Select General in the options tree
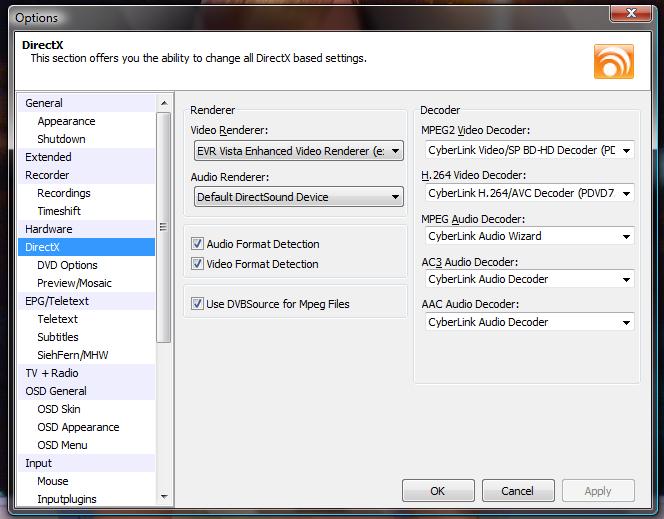Image resolution: width=664 pixels, height=519 pixels. click(86, 103)
